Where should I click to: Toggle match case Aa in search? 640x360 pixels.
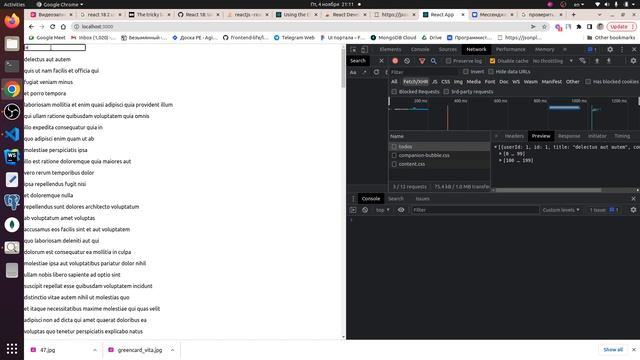pyautogui.click(x=353, y=72)
